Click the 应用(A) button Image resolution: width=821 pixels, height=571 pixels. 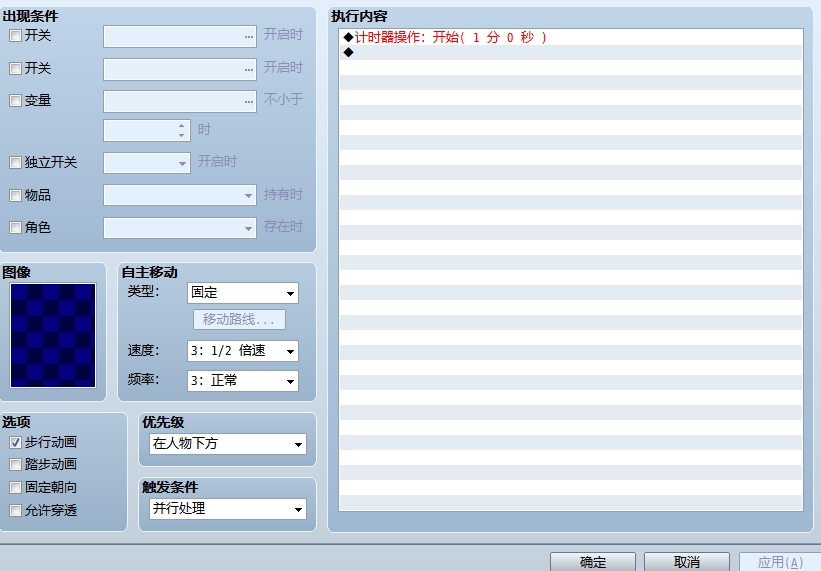[x=780, y=562]
